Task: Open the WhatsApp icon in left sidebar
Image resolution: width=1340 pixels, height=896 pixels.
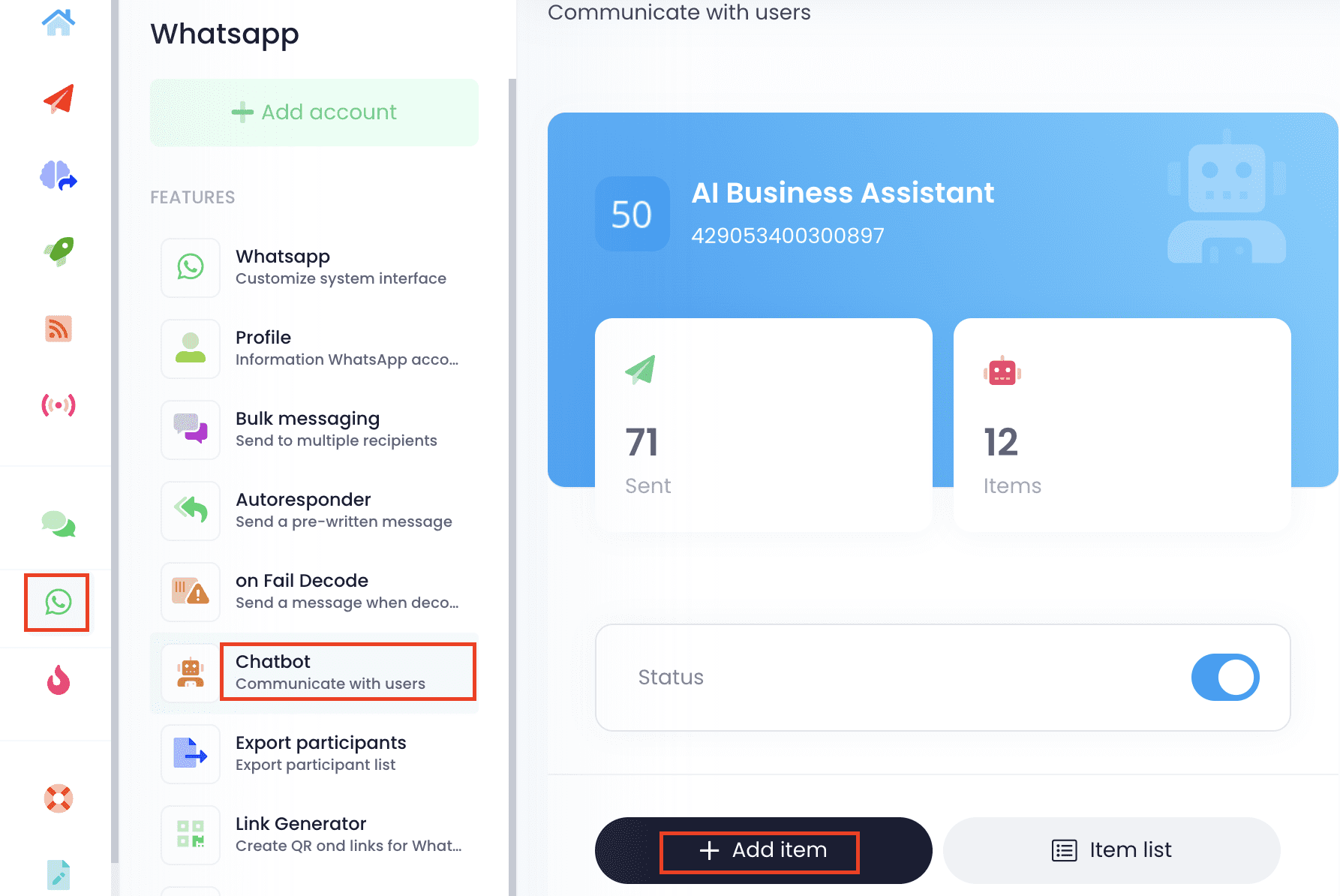Action: click(x=58, y=602)
